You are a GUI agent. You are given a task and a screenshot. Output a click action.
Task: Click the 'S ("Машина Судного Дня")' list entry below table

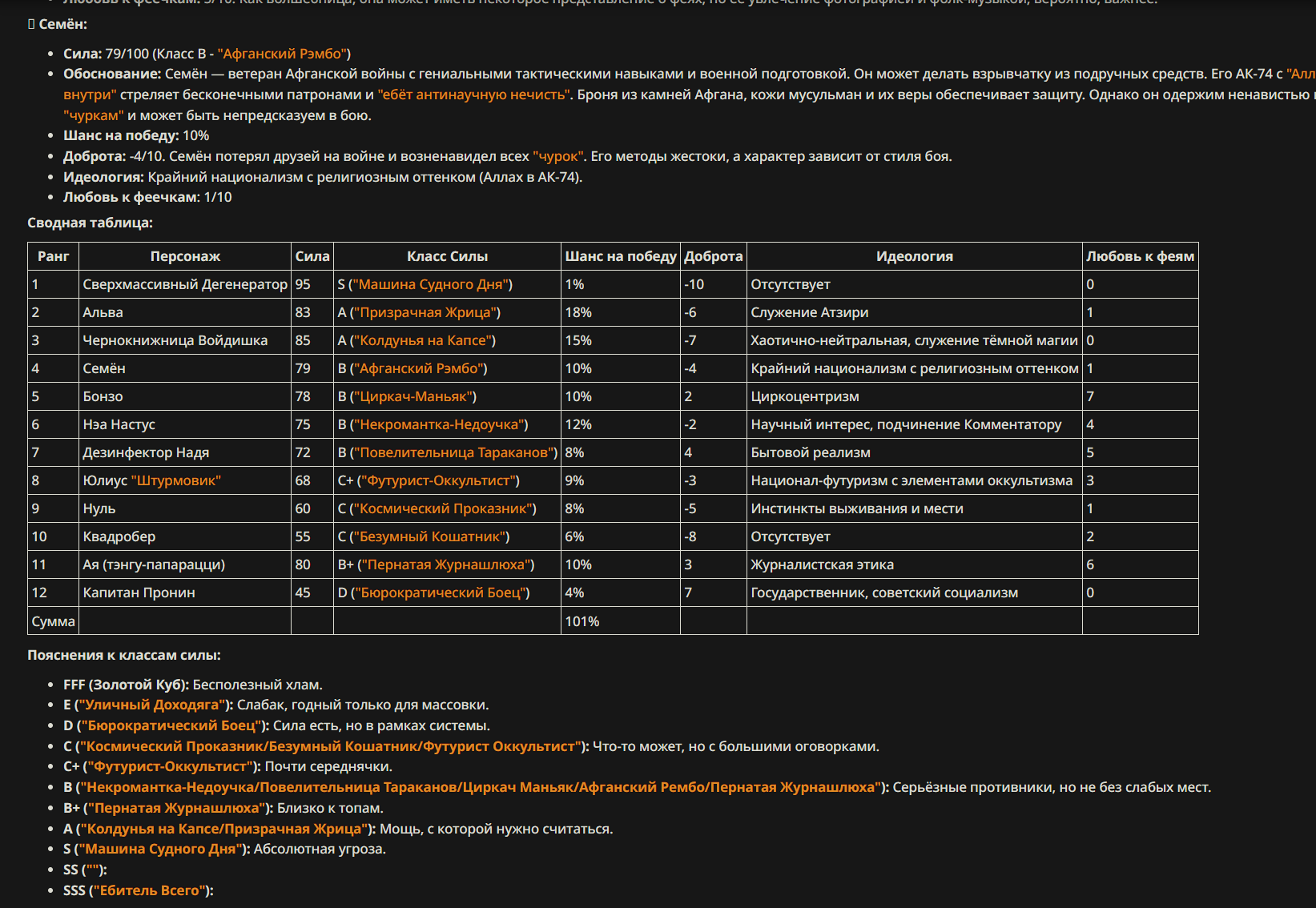[224, 849]
